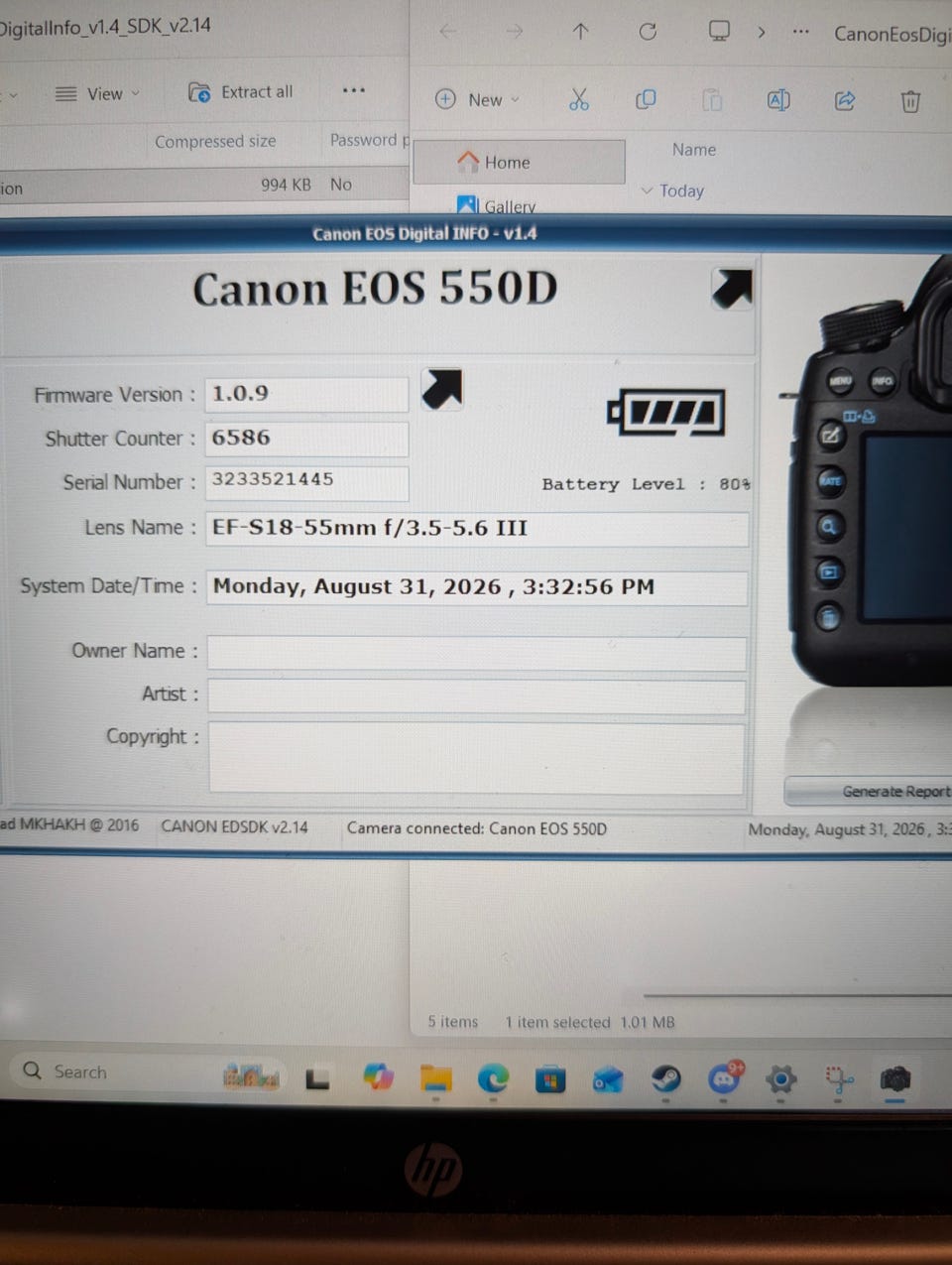952x1265 pixels.
Task: Open Microsoft Edge from the taskbar
Action: pyautogui.click(x=493, y=1077)
